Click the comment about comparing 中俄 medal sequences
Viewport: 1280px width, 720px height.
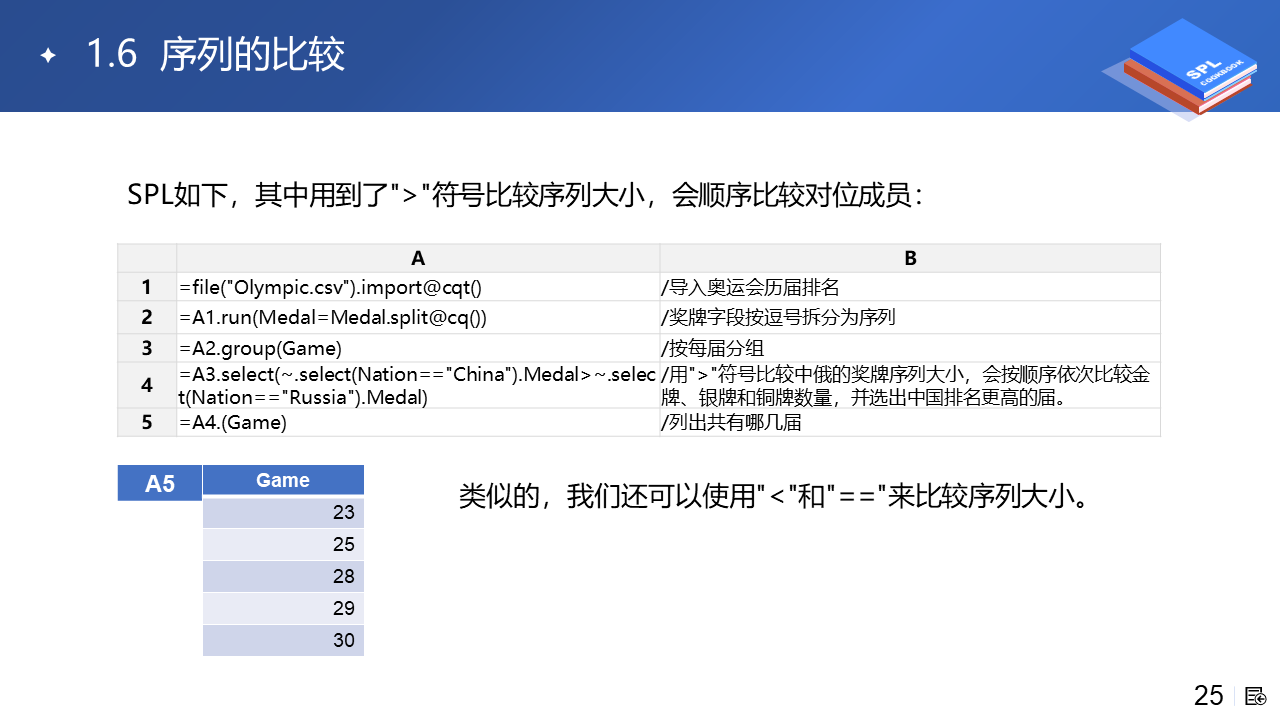pos(910,385)
